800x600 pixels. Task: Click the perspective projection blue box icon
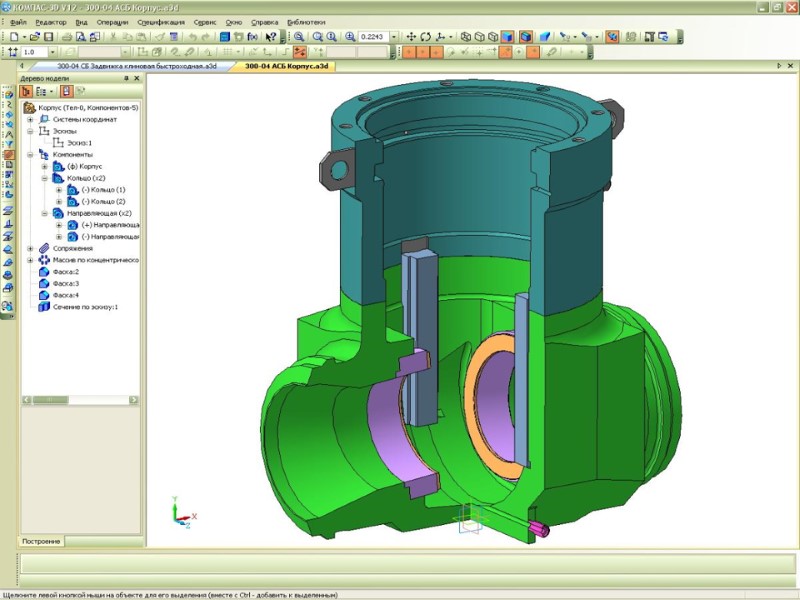click(x=544, y=37)
